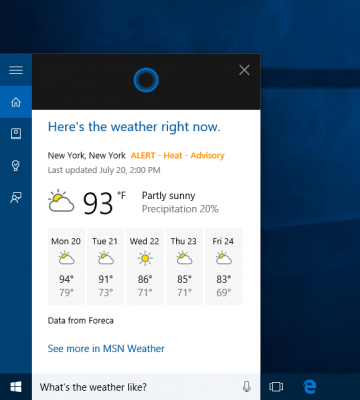Click the current 93°F temperature reading
The height and width of the screenshot is (400, 360).
(104, 202)
